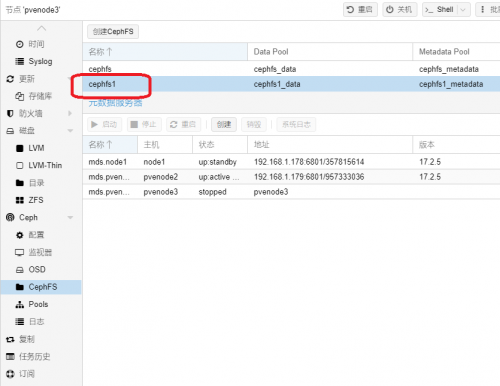The width and height of the screenshot is (500, 386).
Task: Collapse the 磁盘 disk group arrow
Action: (x=70, y=131)
